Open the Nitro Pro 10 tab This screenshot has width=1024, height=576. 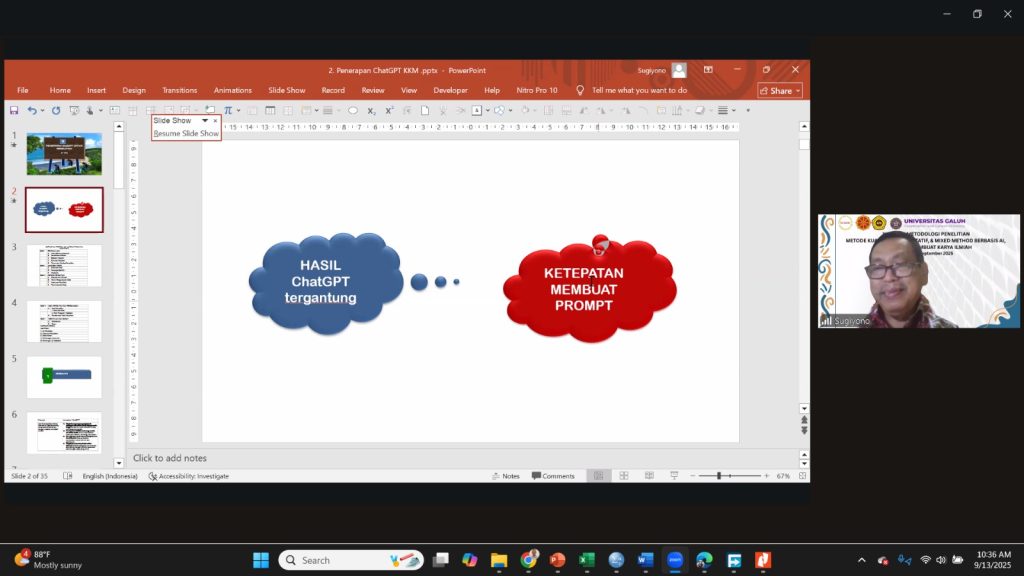(537, 90)
